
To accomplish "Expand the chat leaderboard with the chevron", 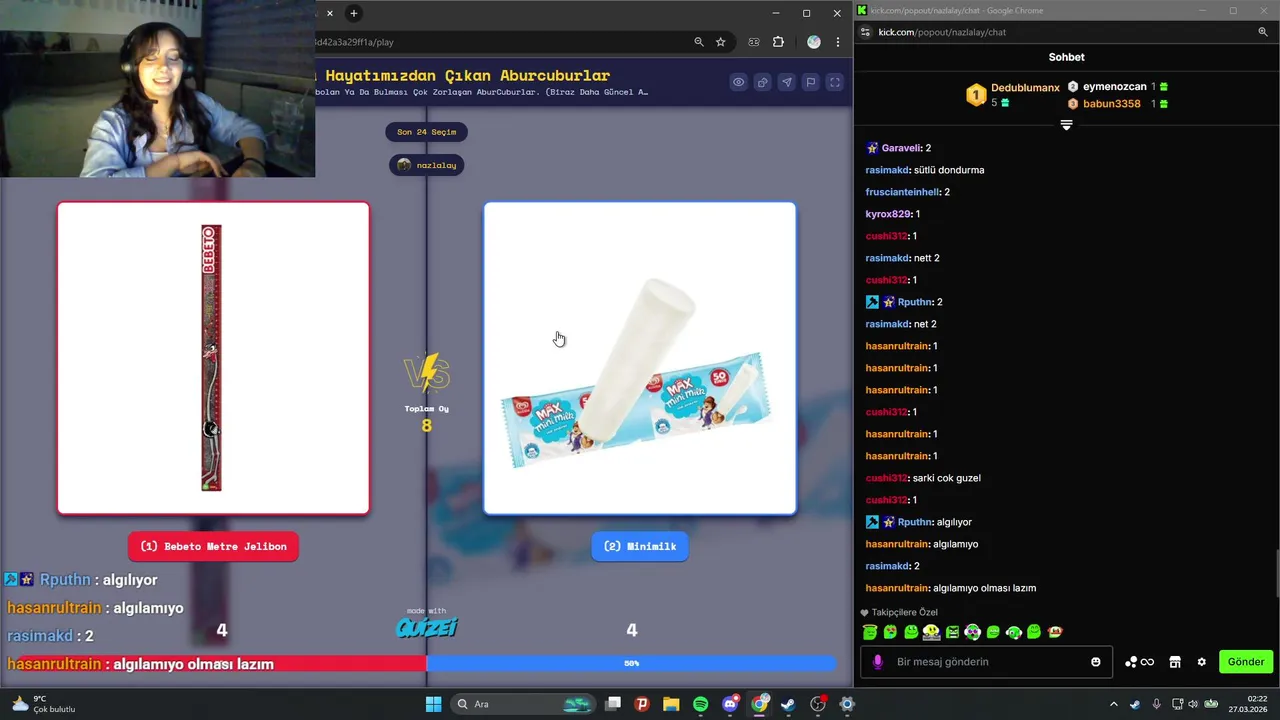I will tap(1066, 125).
